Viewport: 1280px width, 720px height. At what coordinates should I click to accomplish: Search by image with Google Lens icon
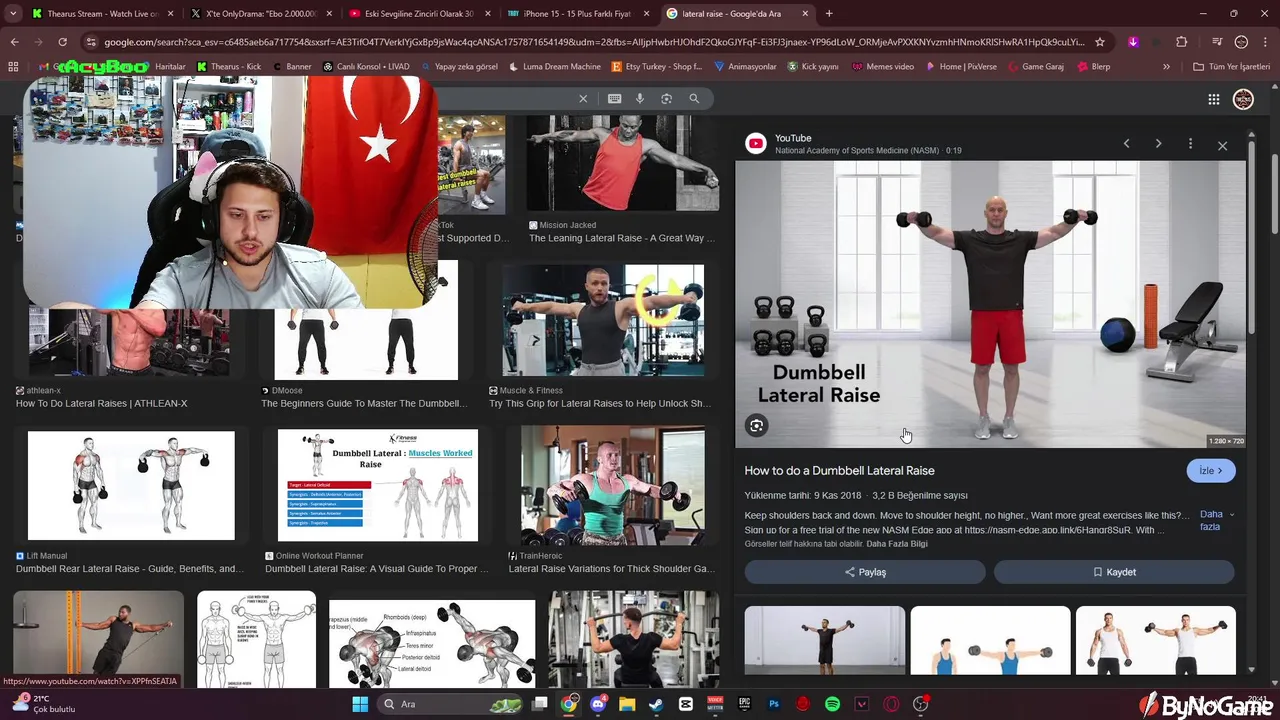coord(667,98)
